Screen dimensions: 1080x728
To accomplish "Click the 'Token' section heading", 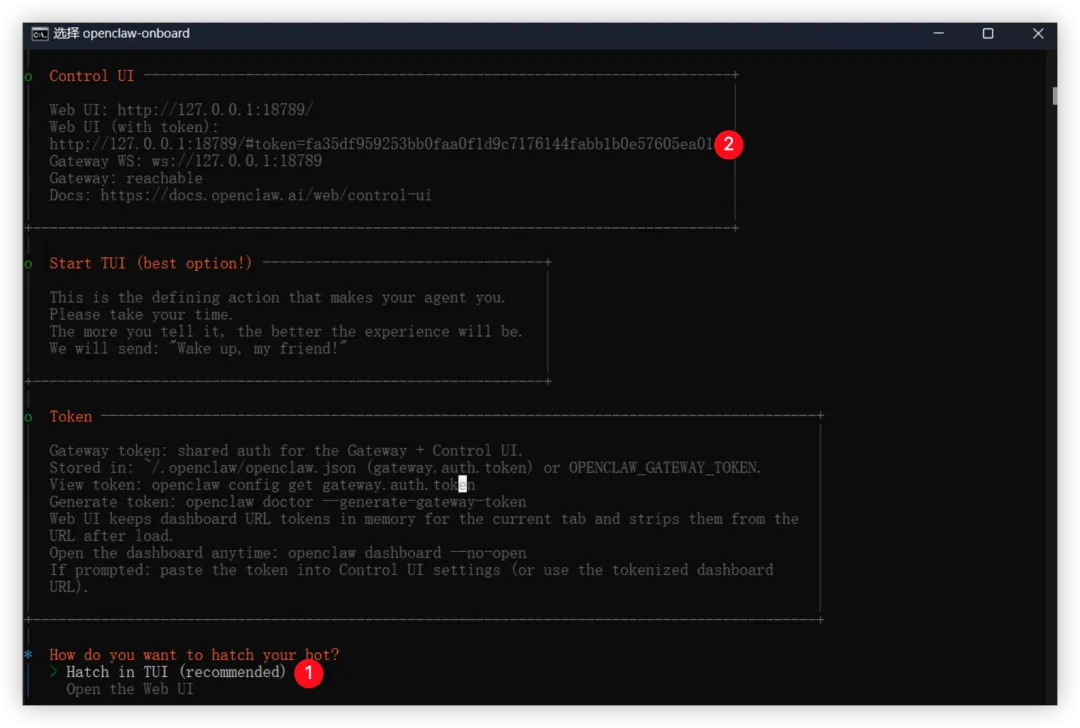I will click(x=70, y=417).
